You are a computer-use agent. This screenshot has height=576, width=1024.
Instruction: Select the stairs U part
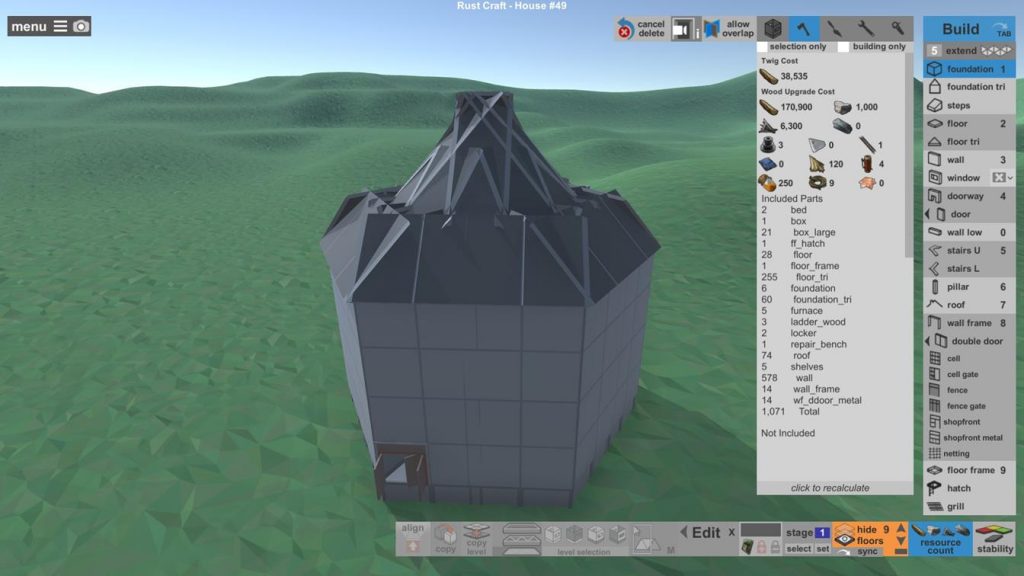pyautogui.click(x=969, y=250)
